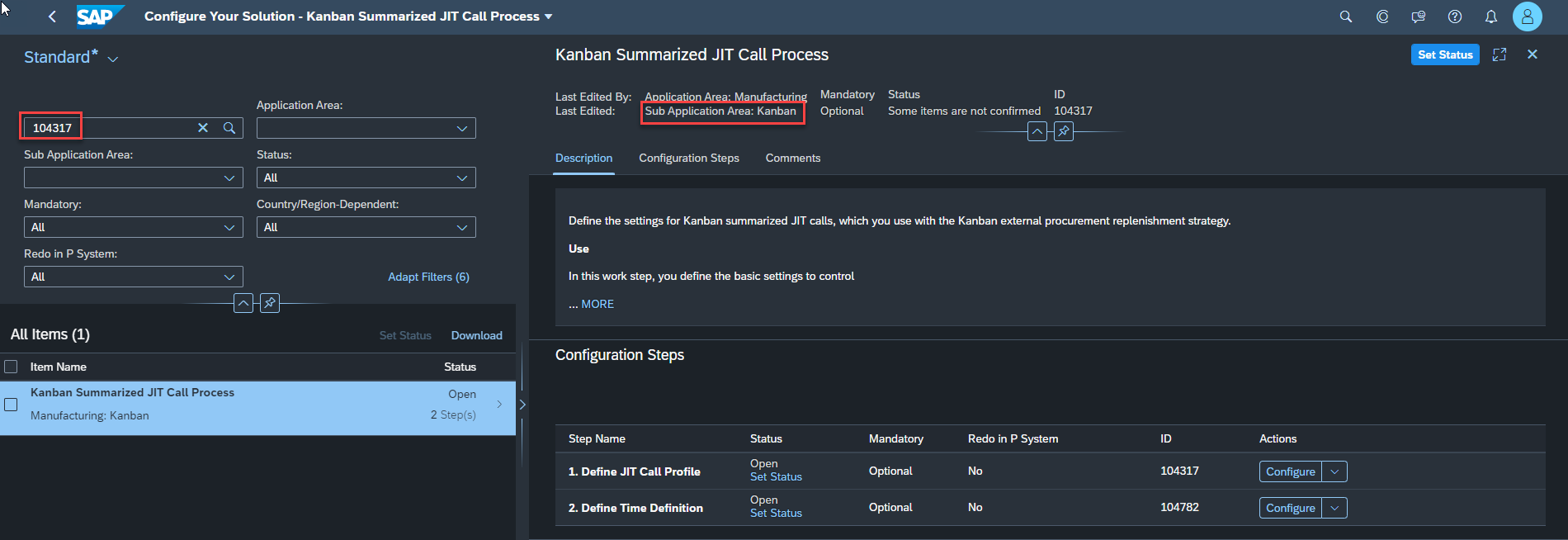Image resolution: width=1568 pixels, height=540 pixels.
Task: Click the Redo in P System column header
Action: 1013,438
